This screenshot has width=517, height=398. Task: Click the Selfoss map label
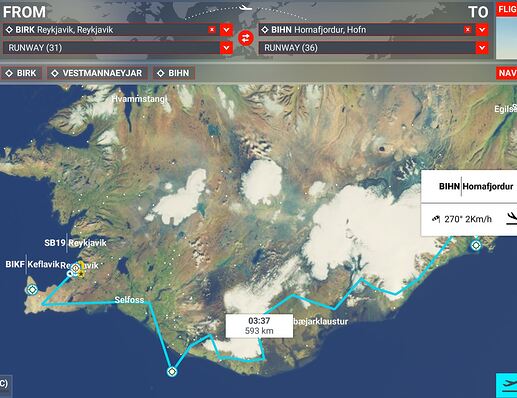129,300
